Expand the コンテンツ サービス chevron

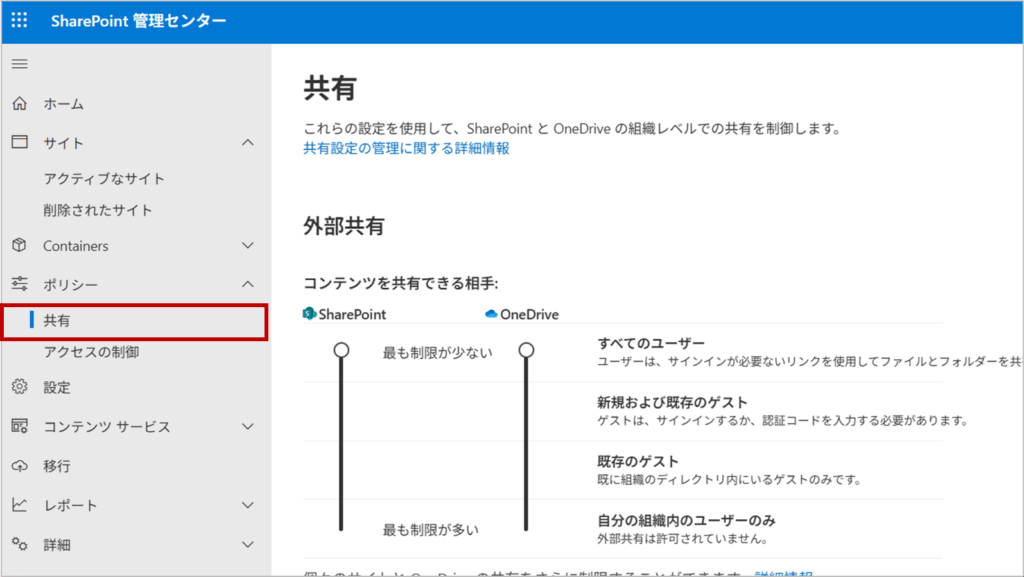coord(248,426)
